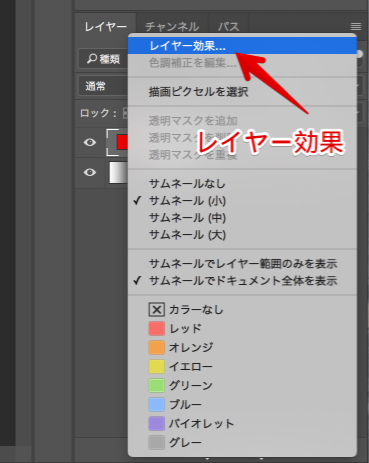Select サムネールでドキュメント全体を表示
The width and height of the screenshot is (369, 463).
click(x=242, y=281)
